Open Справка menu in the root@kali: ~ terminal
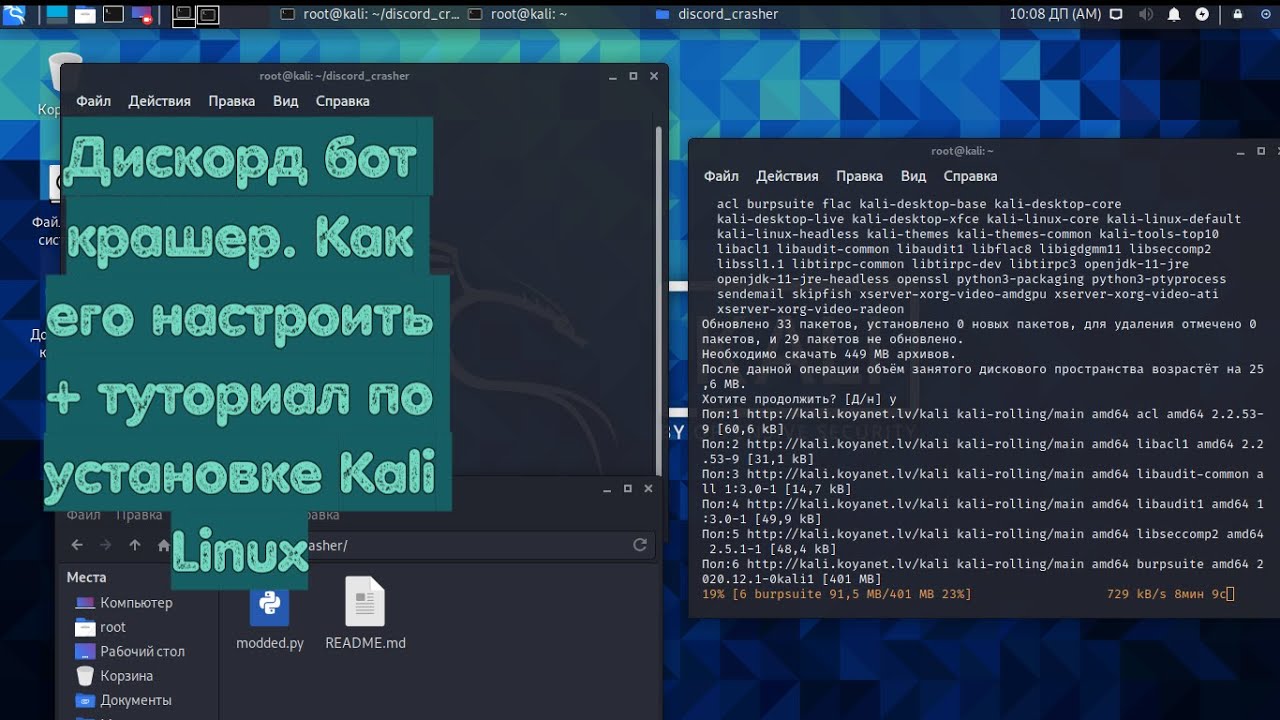Image resolution: width=1280 pixels, height=720 pixels. coord(970,176)
